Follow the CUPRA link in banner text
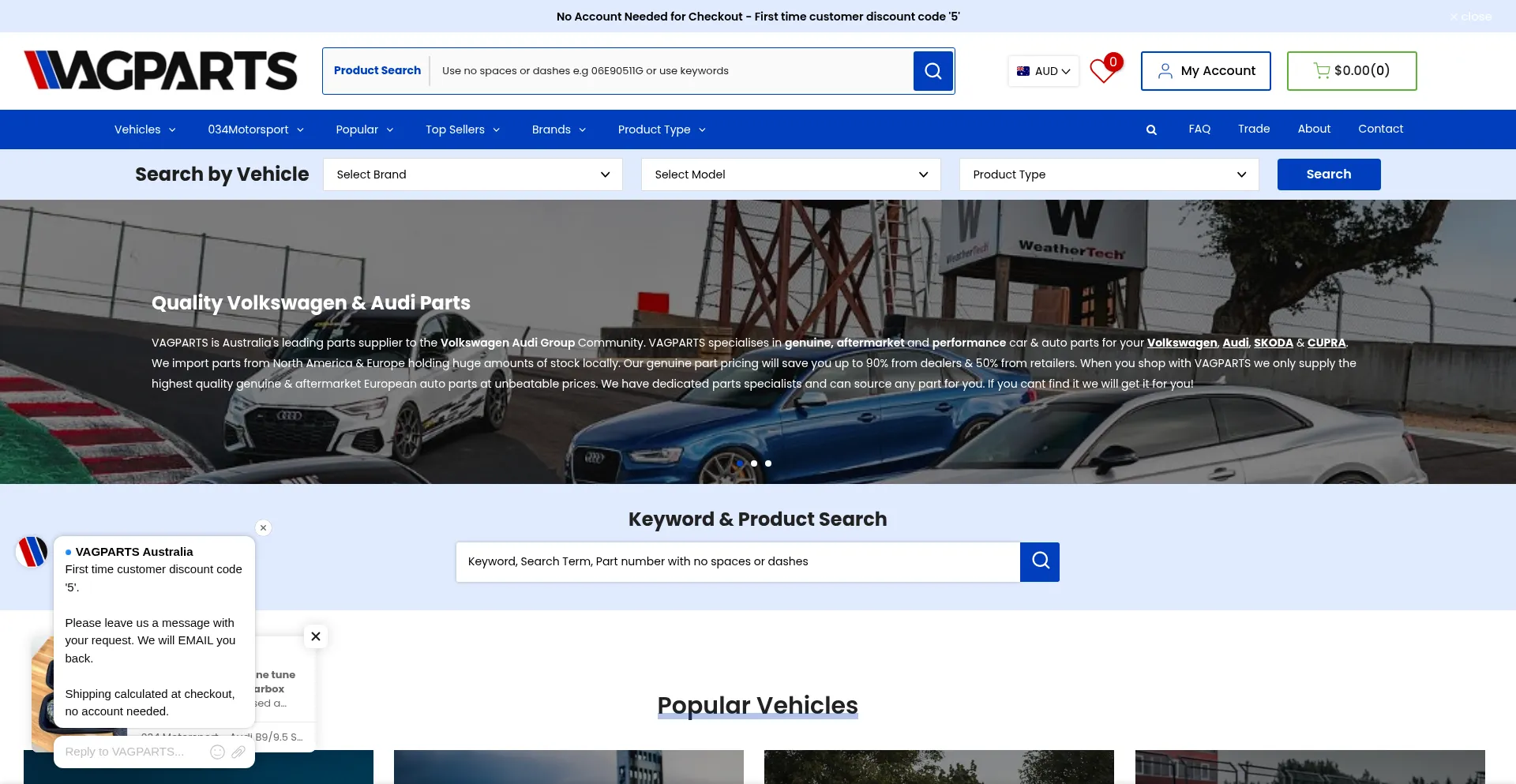The width and height of the screenshot is (1516, 784). tap(1326, 343)
